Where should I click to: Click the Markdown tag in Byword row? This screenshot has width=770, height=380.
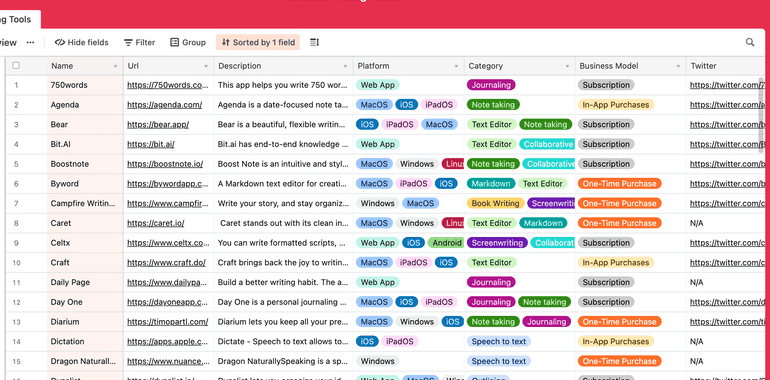(491, 184)
